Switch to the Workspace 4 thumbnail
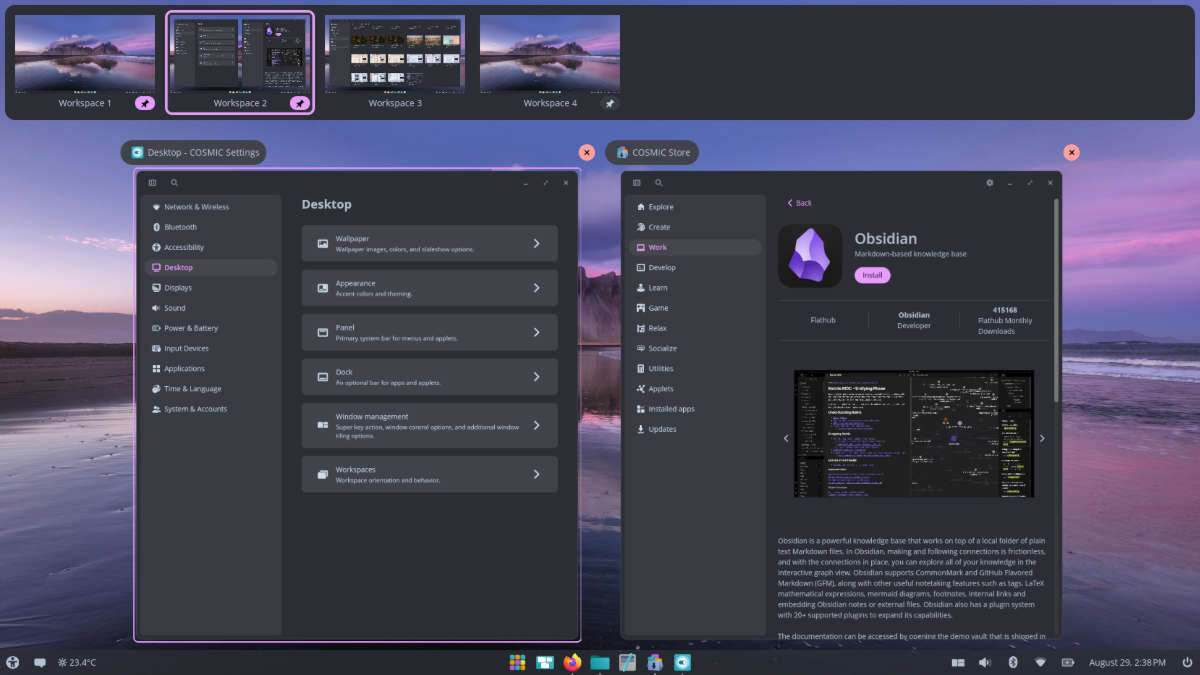This screenshot has width=1200, height=675. tap(550, 53)
